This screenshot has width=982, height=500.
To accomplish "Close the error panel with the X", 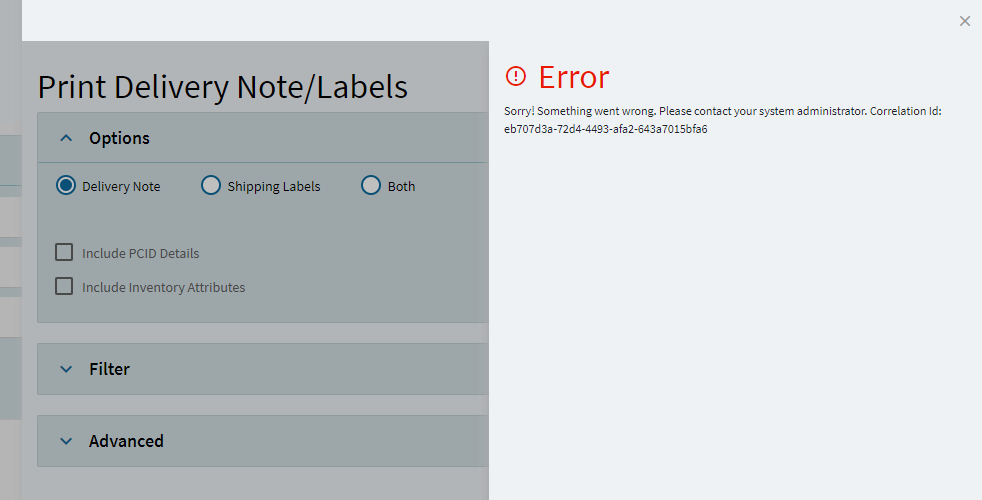I will [964, 21].
